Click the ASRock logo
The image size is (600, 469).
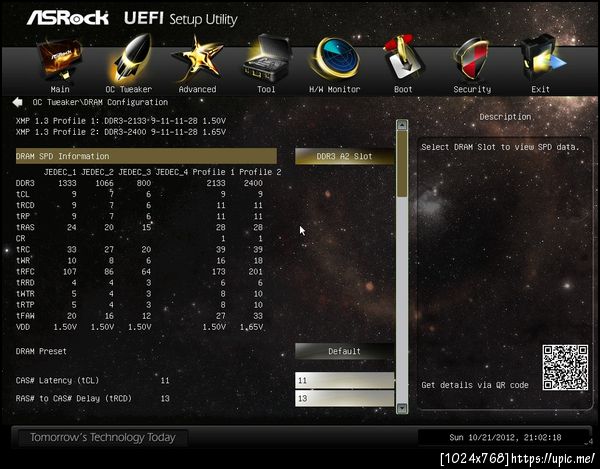click(68, 18)
